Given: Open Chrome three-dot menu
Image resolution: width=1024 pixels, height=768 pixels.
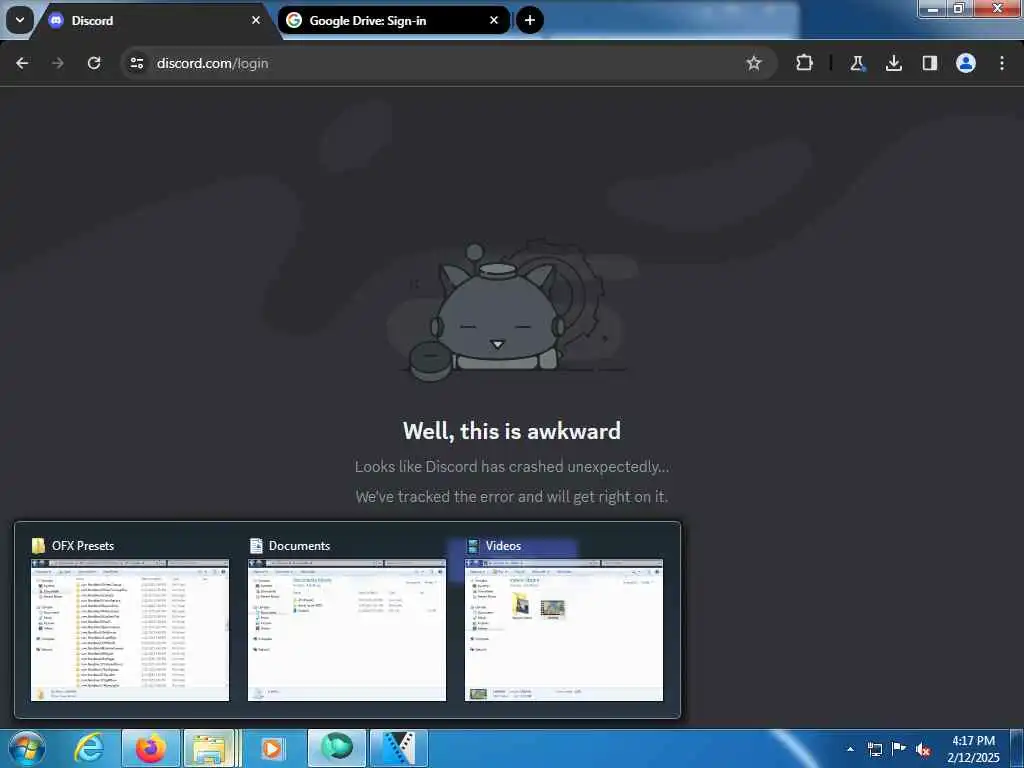Looking at the screenshot, I should (1002, 63).
